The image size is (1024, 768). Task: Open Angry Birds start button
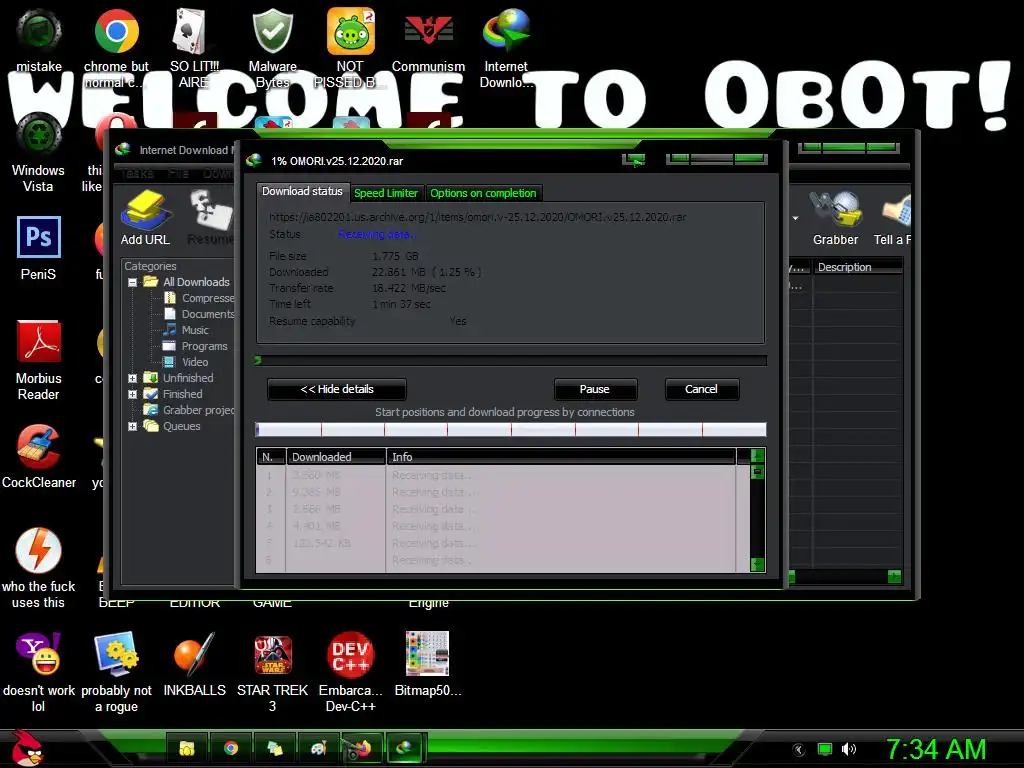click(x=27, y=748)
